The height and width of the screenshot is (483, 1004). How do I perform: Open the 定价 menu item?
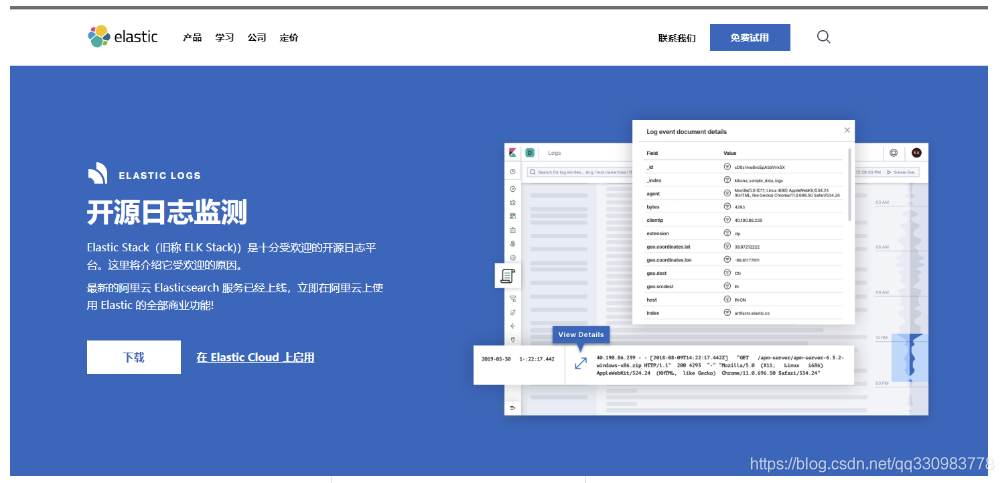click(289, 37)
